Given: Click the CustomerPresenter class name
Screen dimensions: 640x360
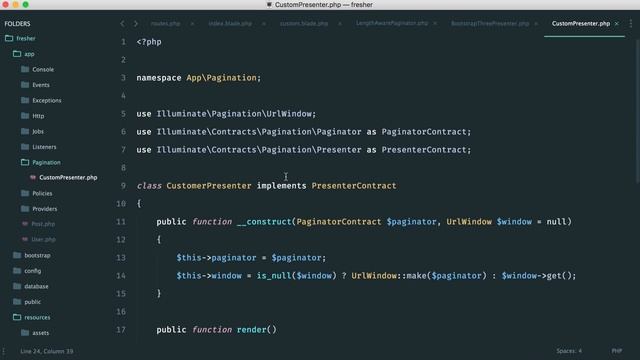Looking at the screenshot, I should click(209, 186).
